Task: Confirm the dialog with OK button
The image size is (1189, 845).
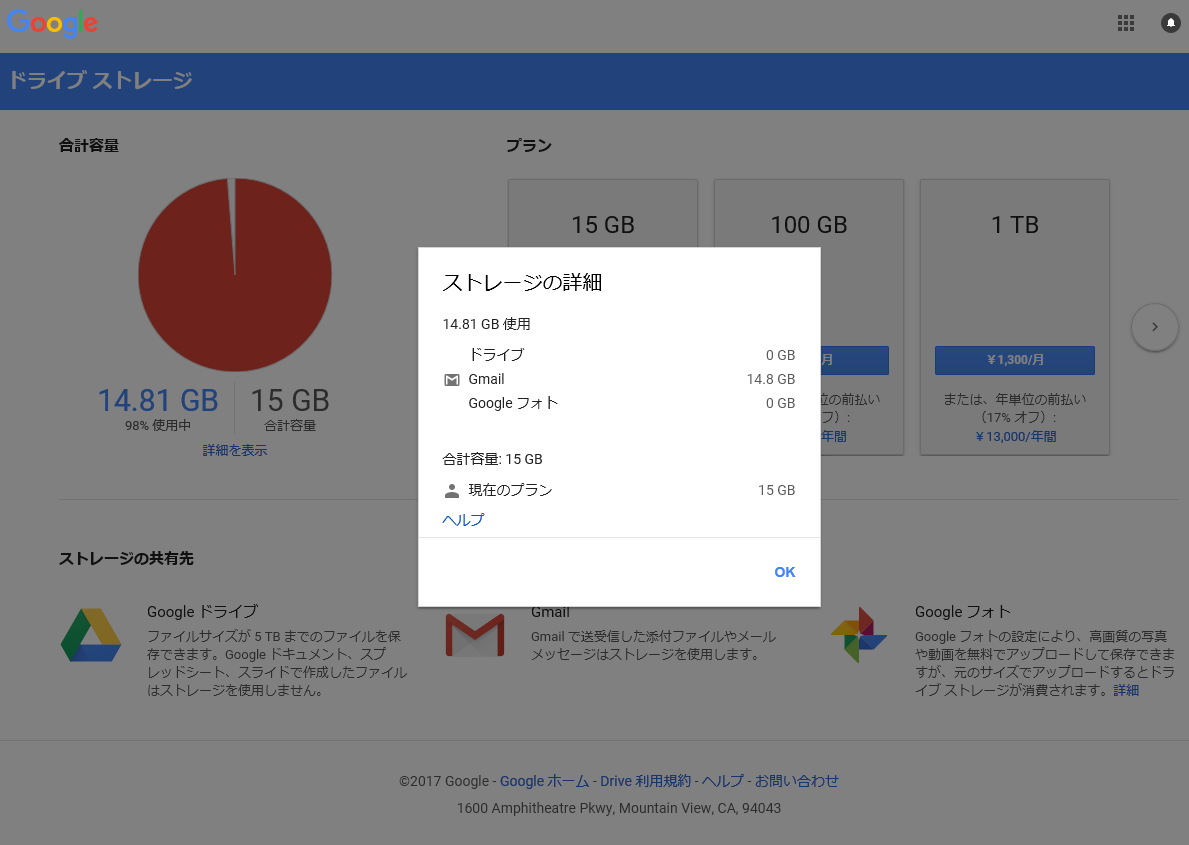Action: [785, 572]
